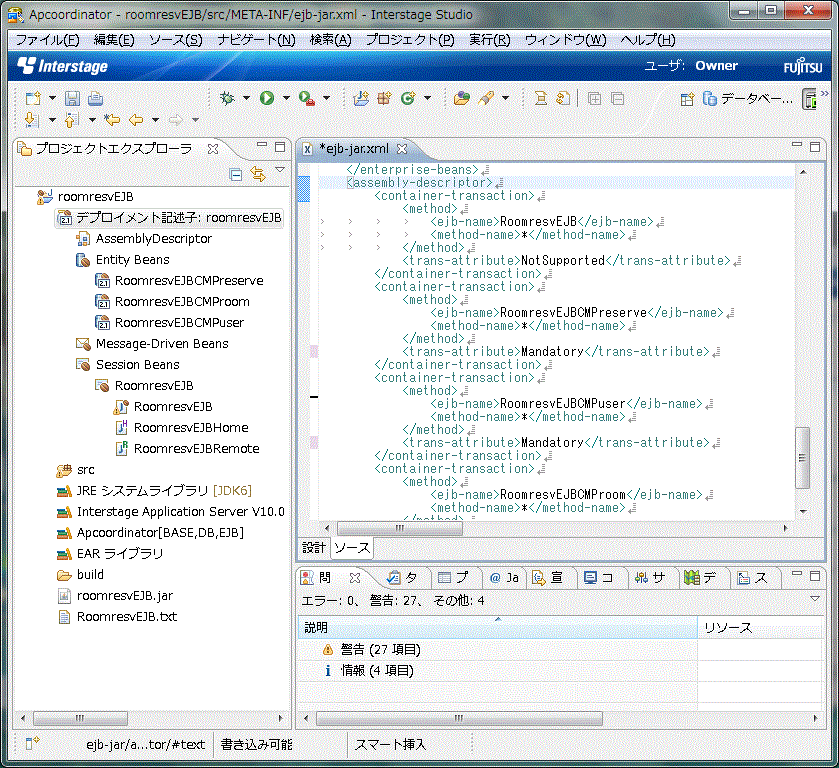
Task: Click the New Java Project toolbar icon
Action: point(361,98)
